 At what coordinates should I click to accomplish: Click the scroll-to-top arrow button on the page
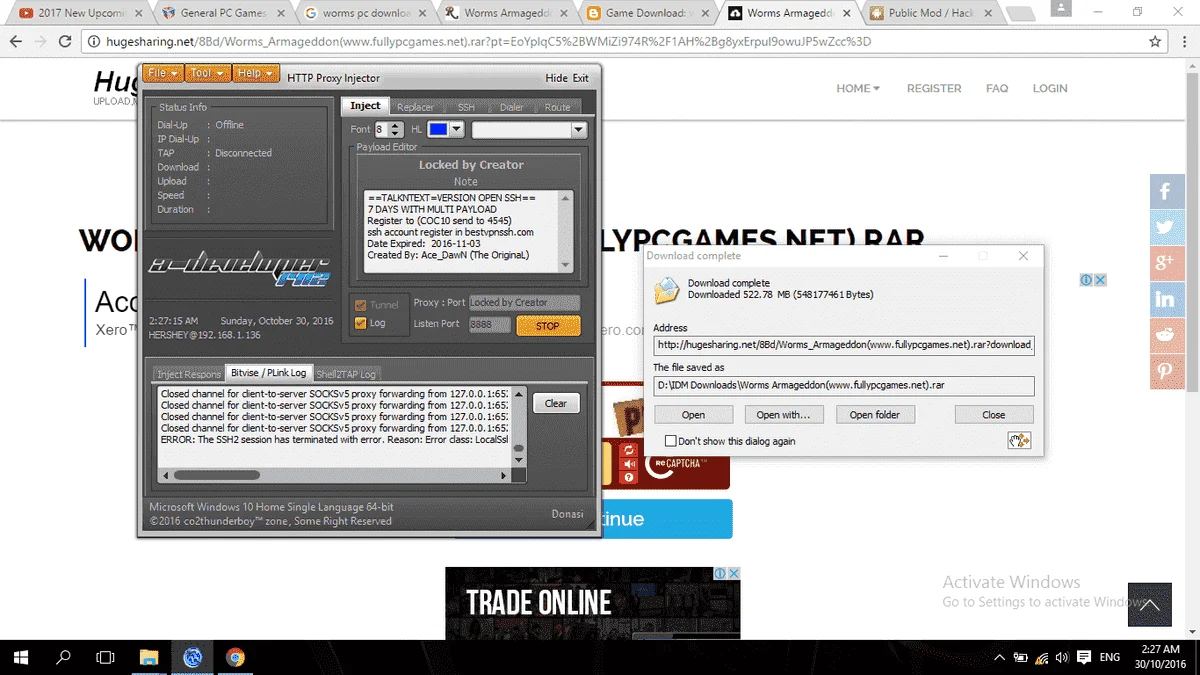click(x=1148, y=604)
